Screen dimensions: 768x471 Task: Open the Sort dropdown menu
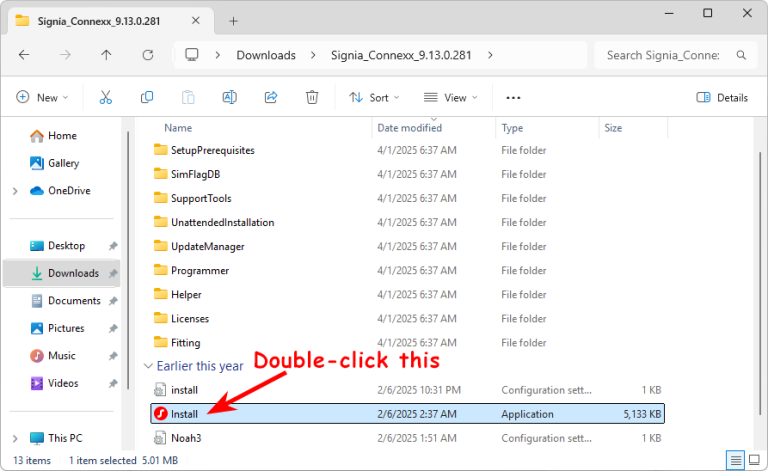374,97
